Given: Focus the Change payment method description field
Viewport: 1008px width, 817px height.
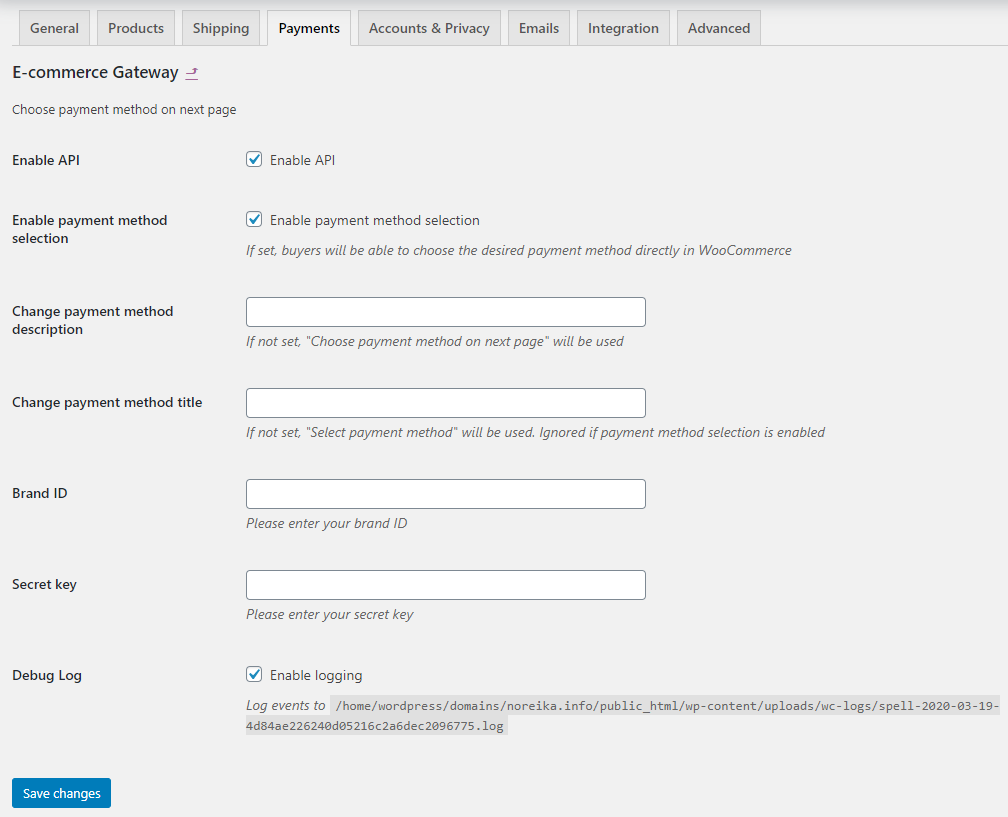Looking at the screenshot, I should pyautogui.click(x=446, y=312).
